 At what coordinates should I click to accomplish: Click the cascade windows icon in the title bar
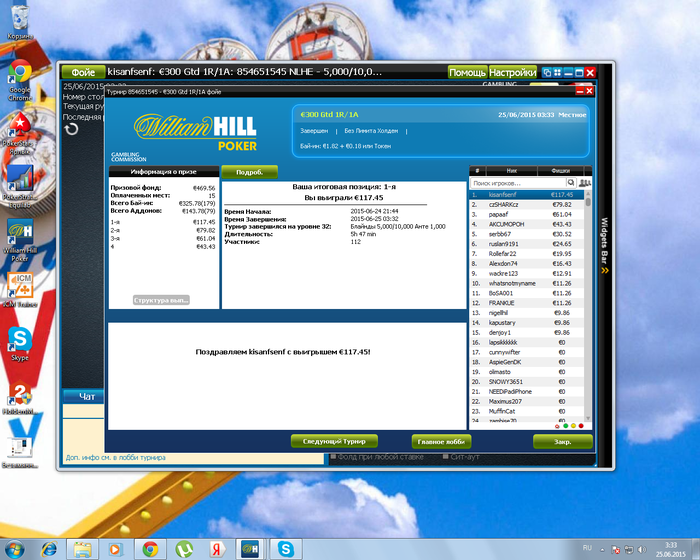click(546, 72)
